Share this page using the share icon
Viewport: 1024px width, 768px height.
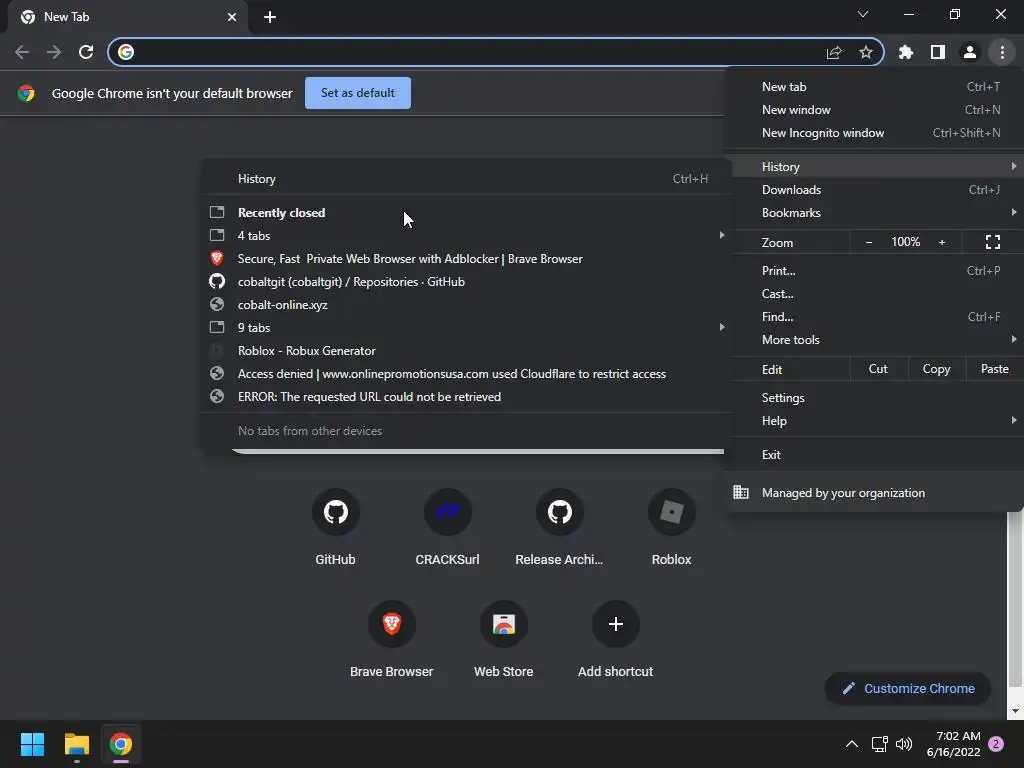click(834, 52)
